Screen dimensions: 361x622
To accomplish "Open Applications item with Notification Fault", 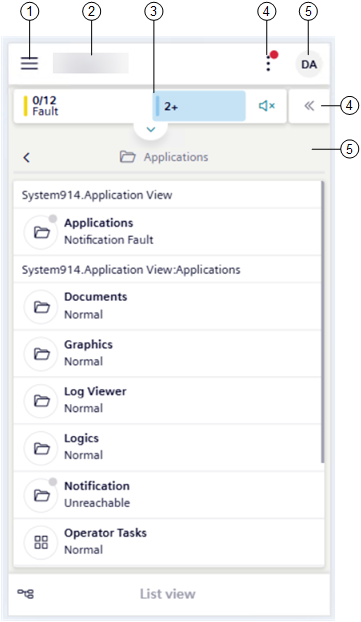I will (167, 232).
